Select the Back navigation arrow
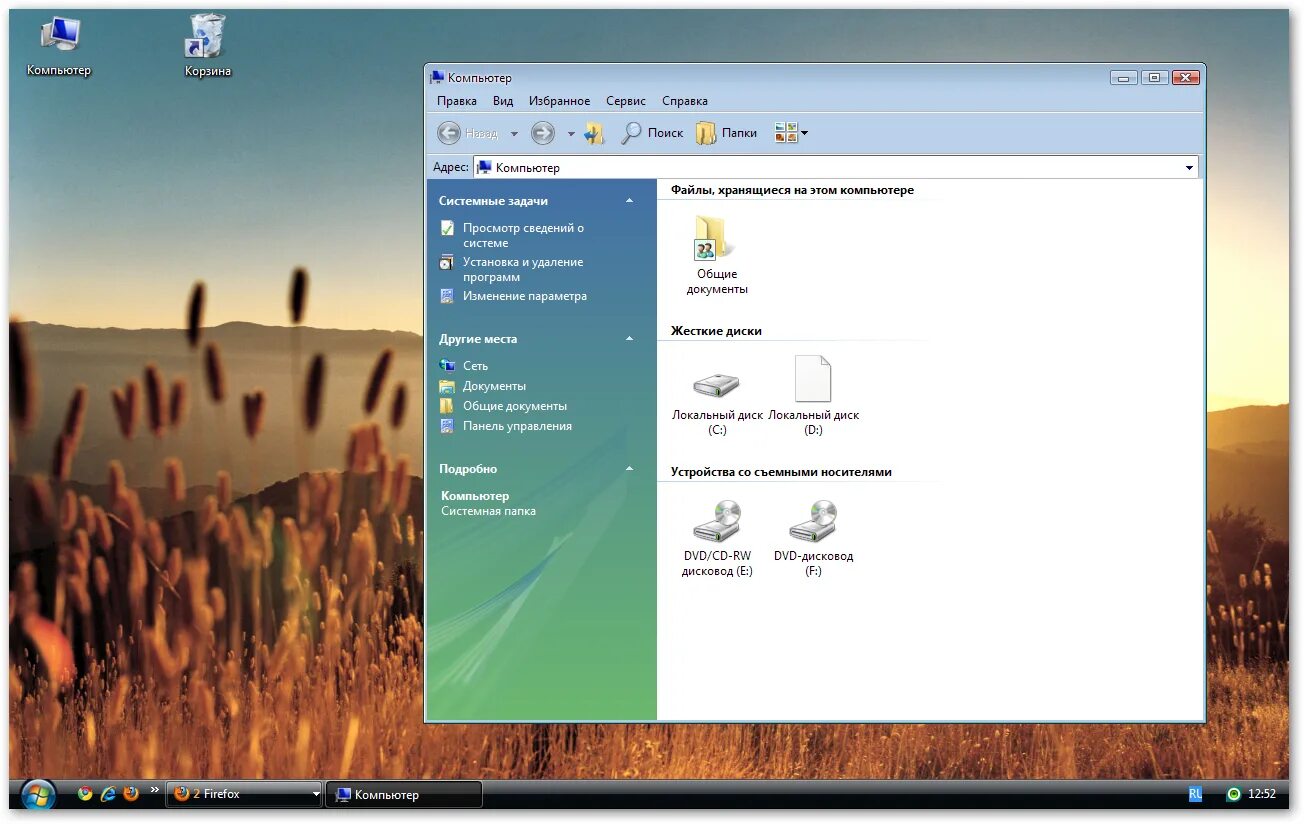1304x824 pixels. [449, 132]
